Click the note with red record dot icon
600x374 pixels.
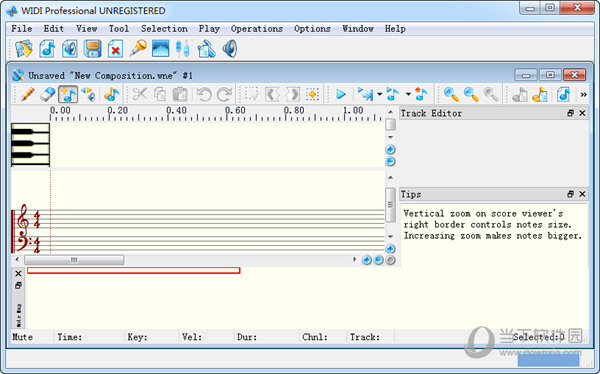point(421,94)
